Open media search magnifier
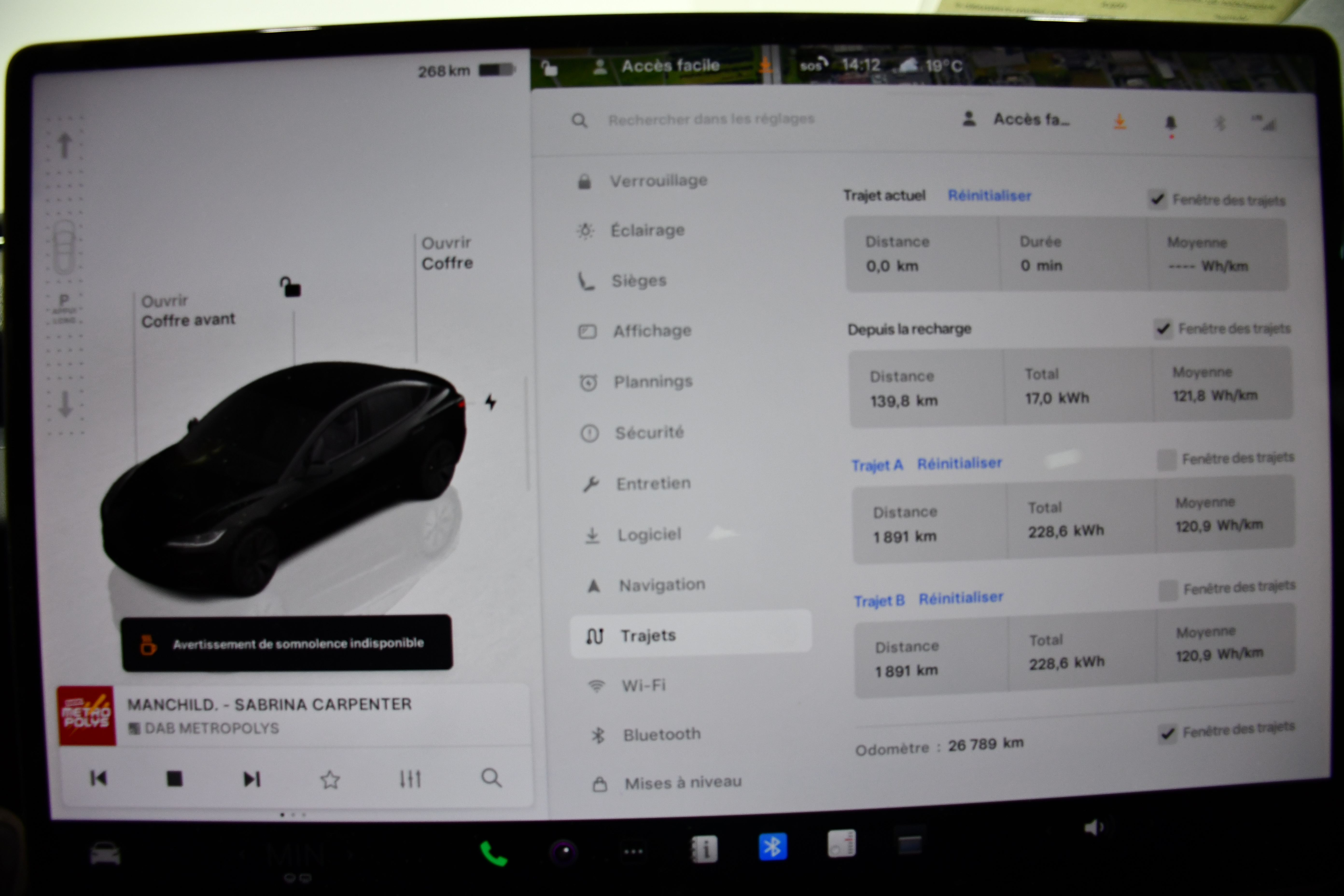 click(x=491, y=778)
